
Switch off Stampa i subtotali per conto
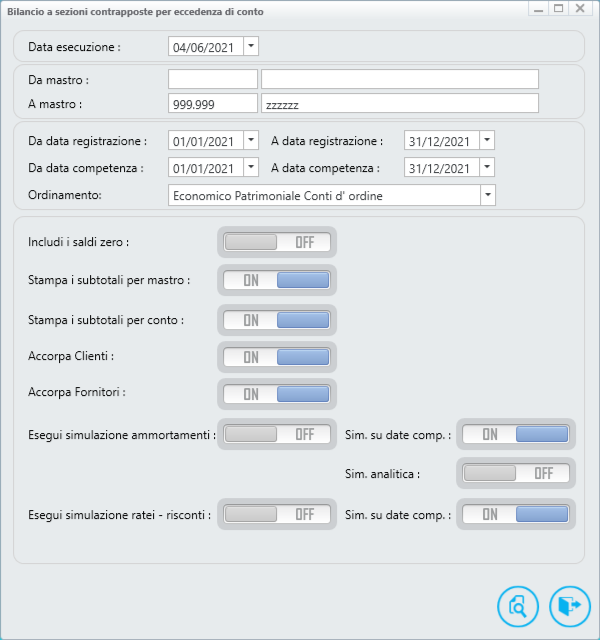(x=277, y=320)
